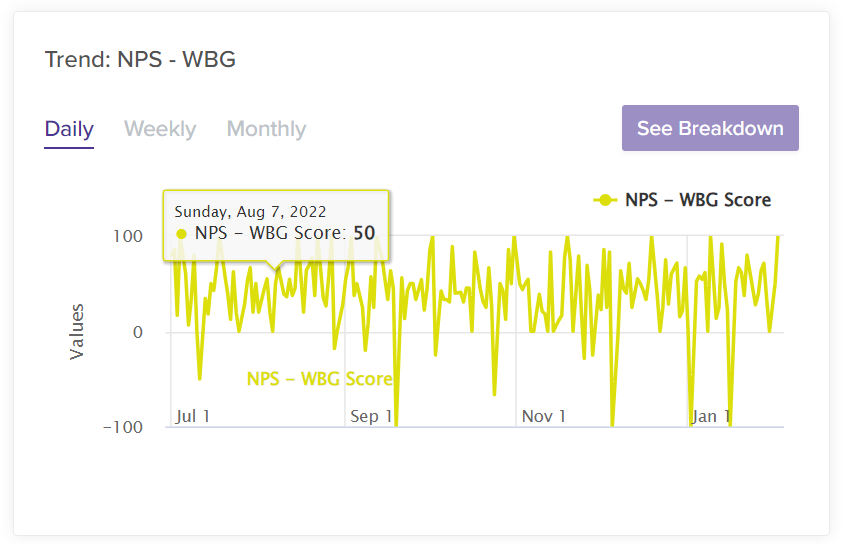Toggle NPS – WBG Score series in legend

(697, 200)
